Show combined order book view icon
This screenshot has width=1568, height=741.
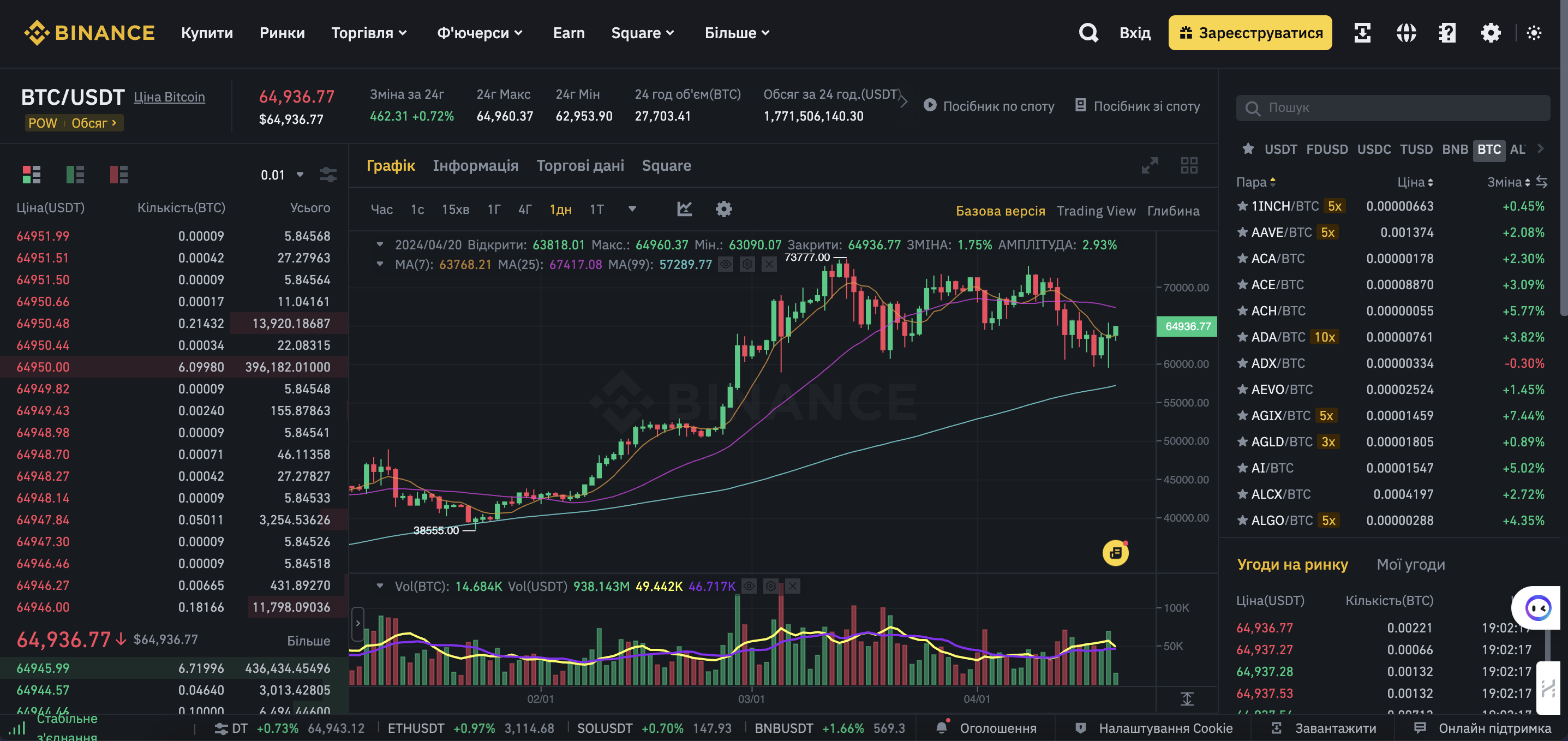coord(32,174)
